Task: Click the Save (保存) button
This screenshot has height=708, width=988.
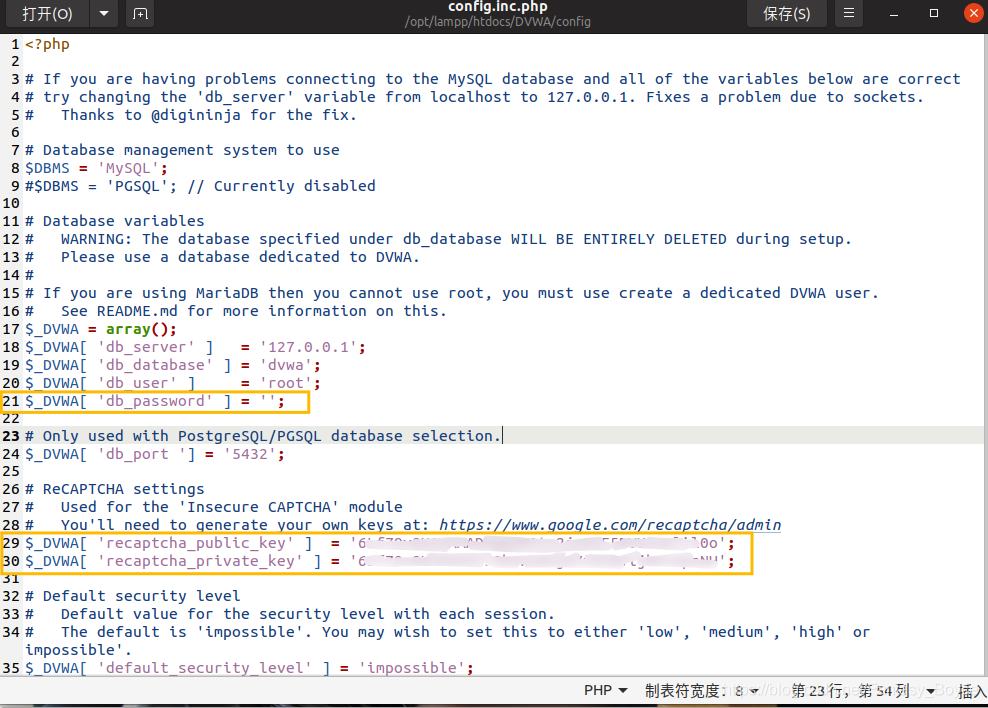Action: coord(786,14)
